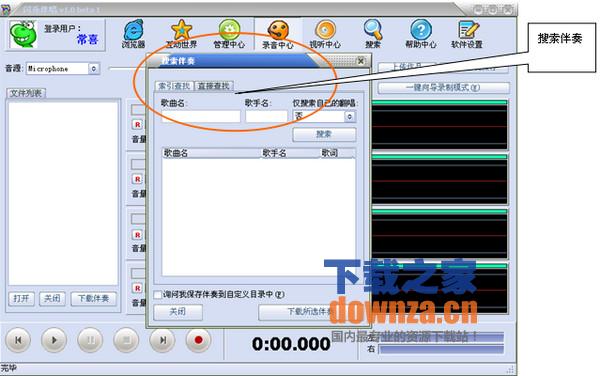Open the 管理中心 green gear icon

click(x=229, y=30)
